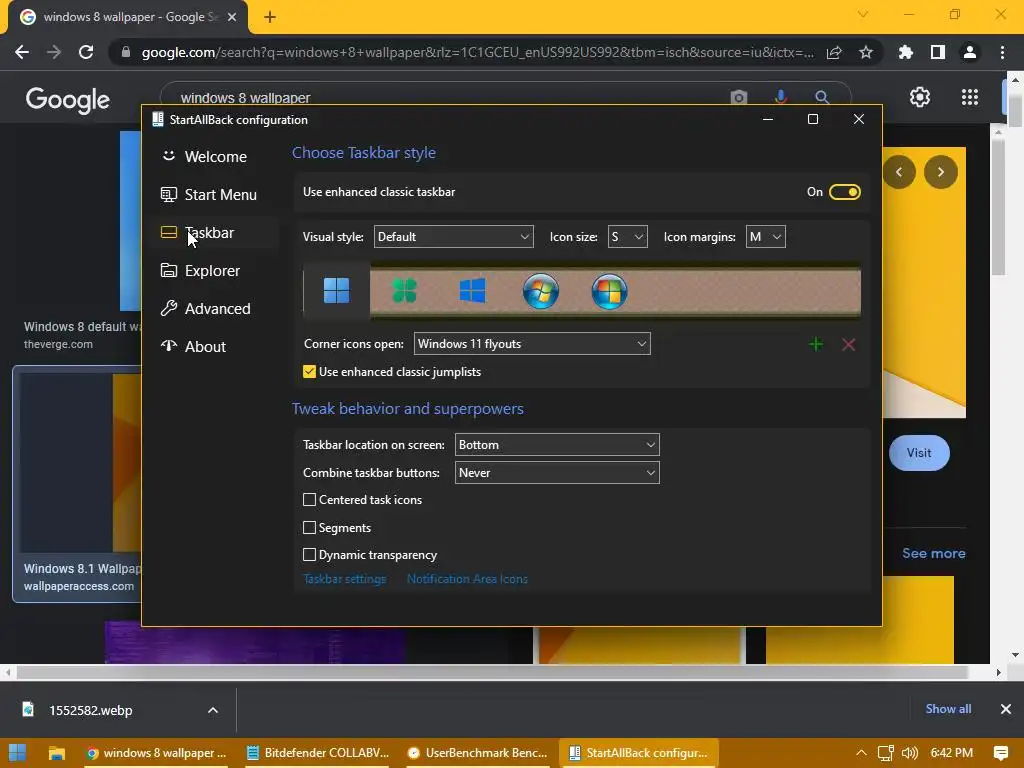
Task: Open Chrome side panel icon
Action: coord(938,52)
